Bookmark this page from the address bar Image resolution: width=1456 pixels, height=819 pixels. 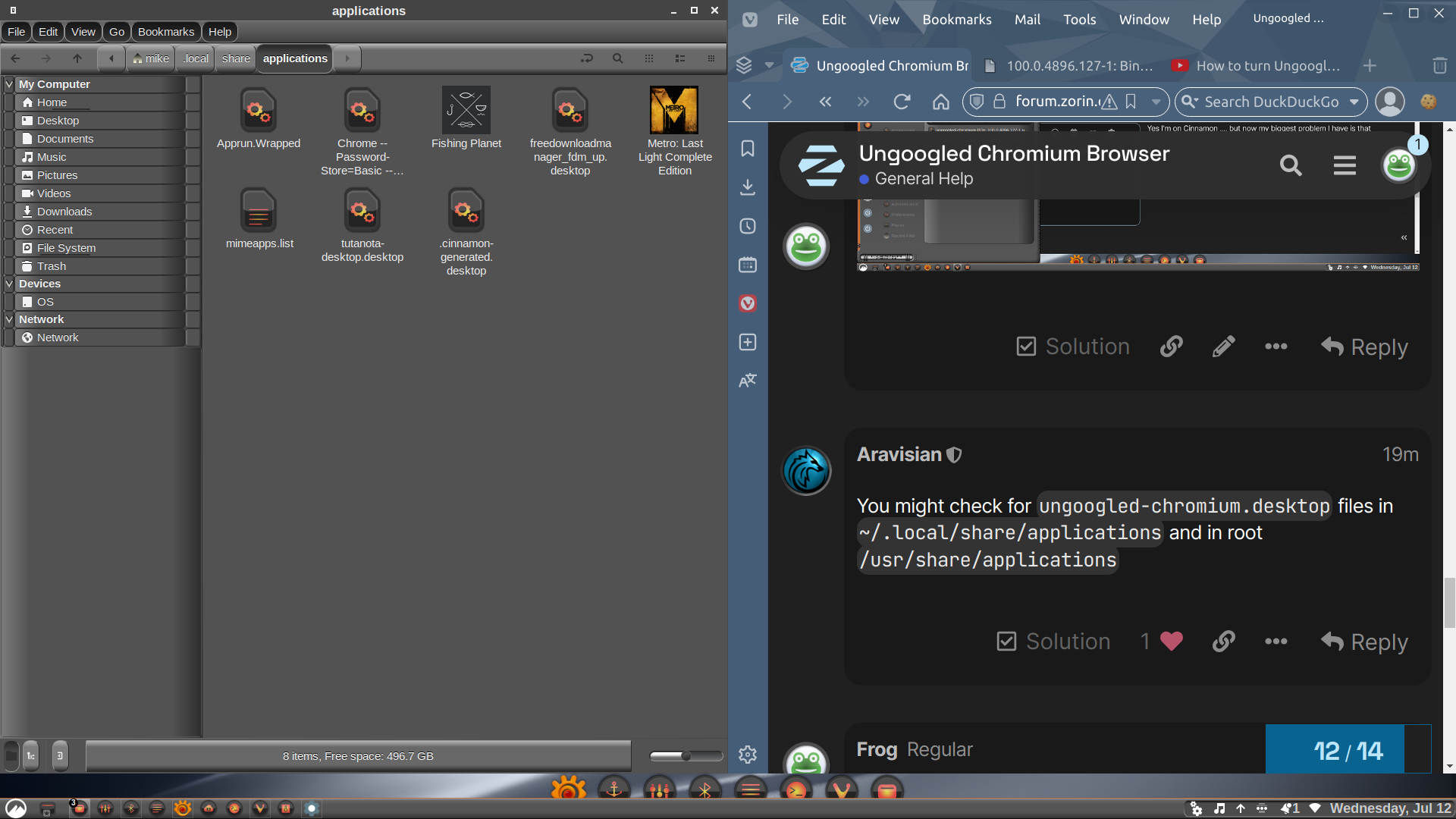pos(1131,102)
